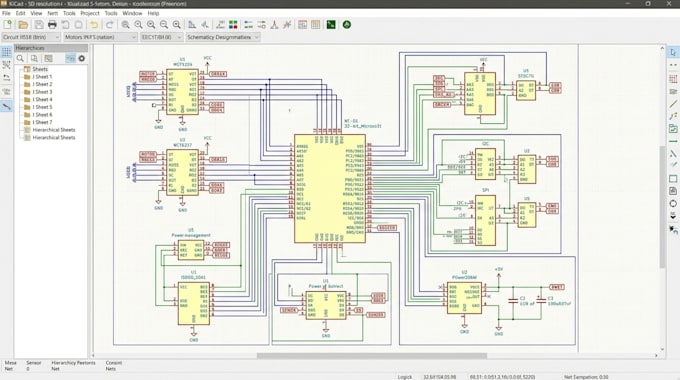Screen dimensions: 680x380
Task: Toggle the highlighted view button in Hierarchies toolbar
Action: [x=70, y=58]
